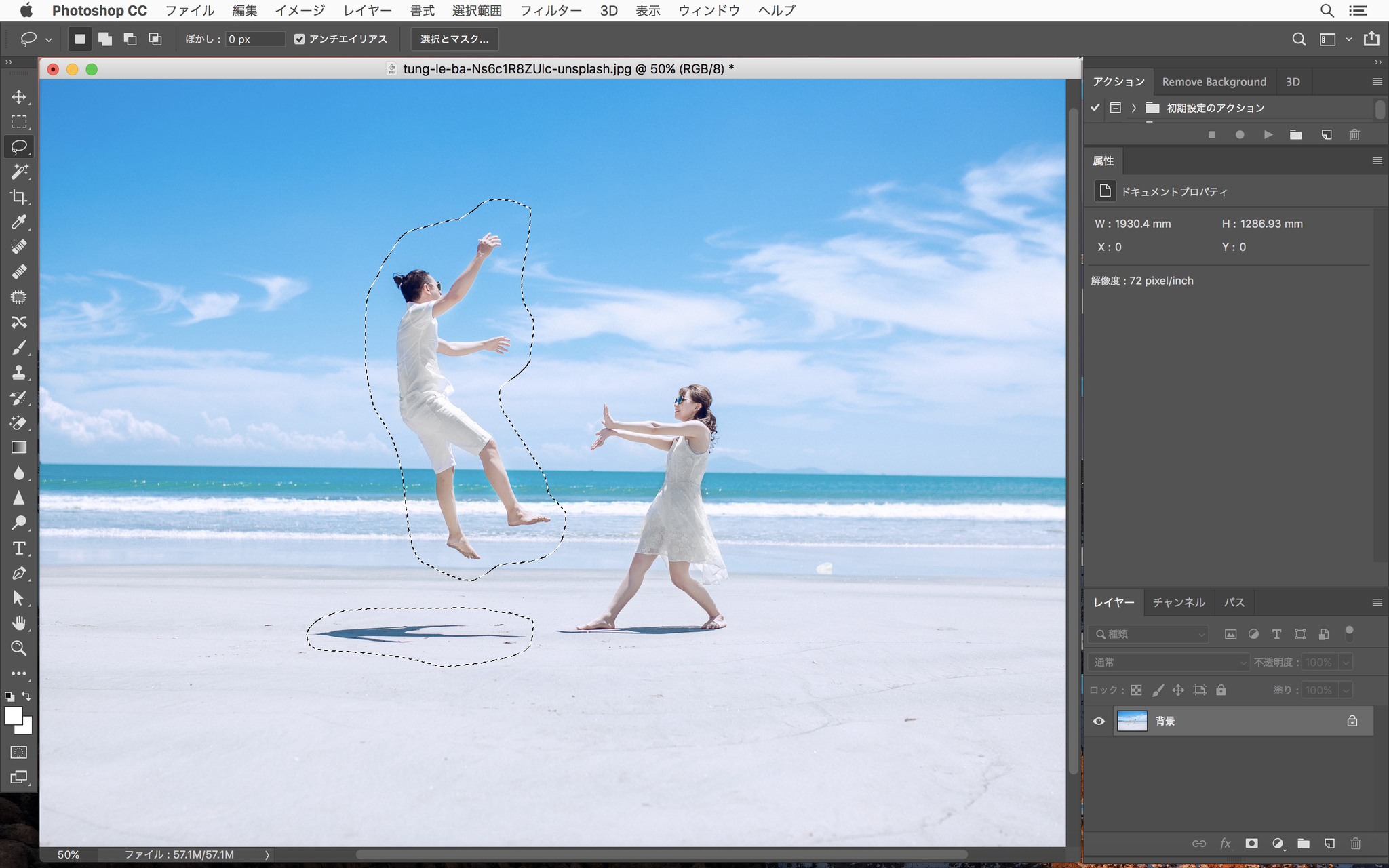Select the Crop tool

[x=18, y=197]
